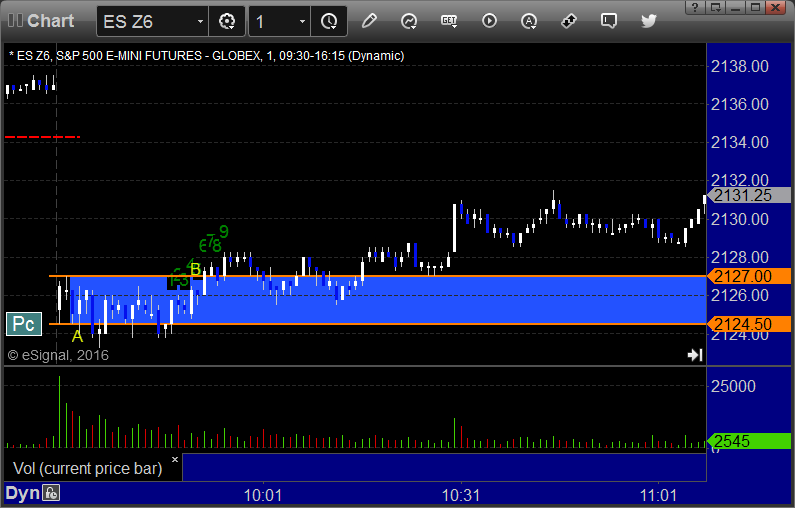Click the Chart title grip handle
The height and width of the screenshot is (508, 795).
click(x=15, y=21)
